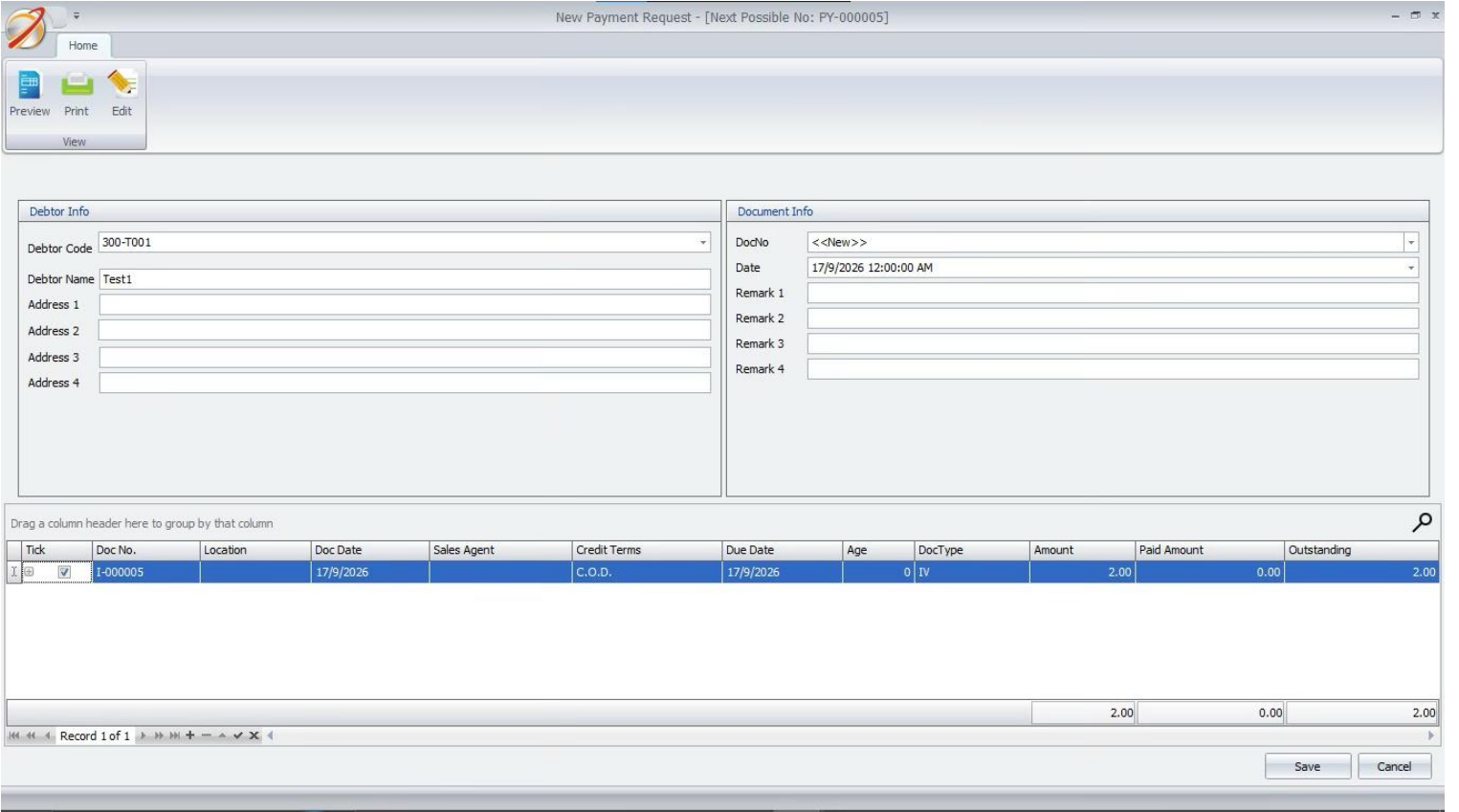
Task: Click the Save button
Action: (x=1307, y=766)
